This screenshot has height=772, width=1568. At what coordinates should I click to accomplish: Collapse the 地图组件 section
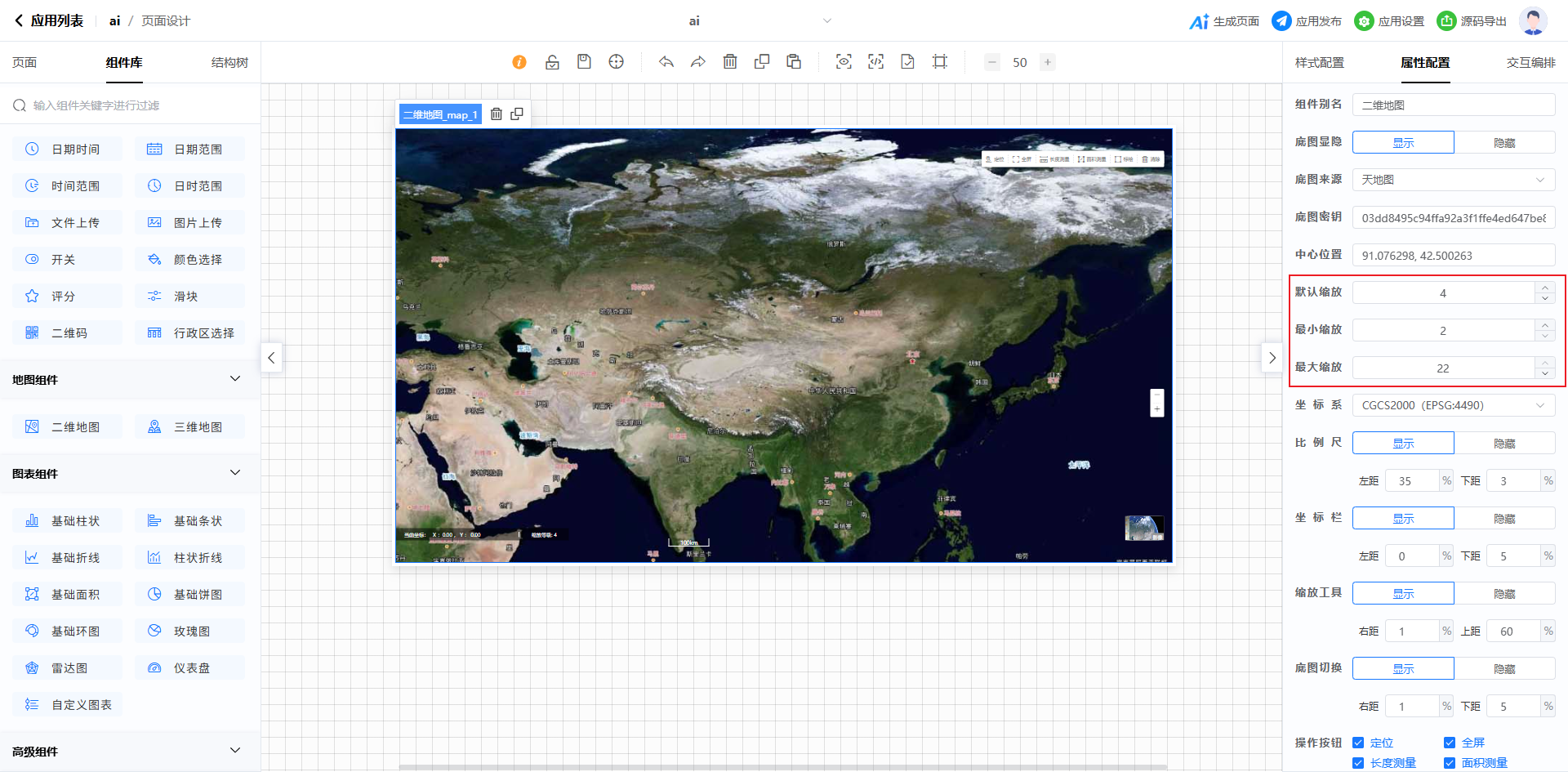pyautogui.click(x=235, y=379)
